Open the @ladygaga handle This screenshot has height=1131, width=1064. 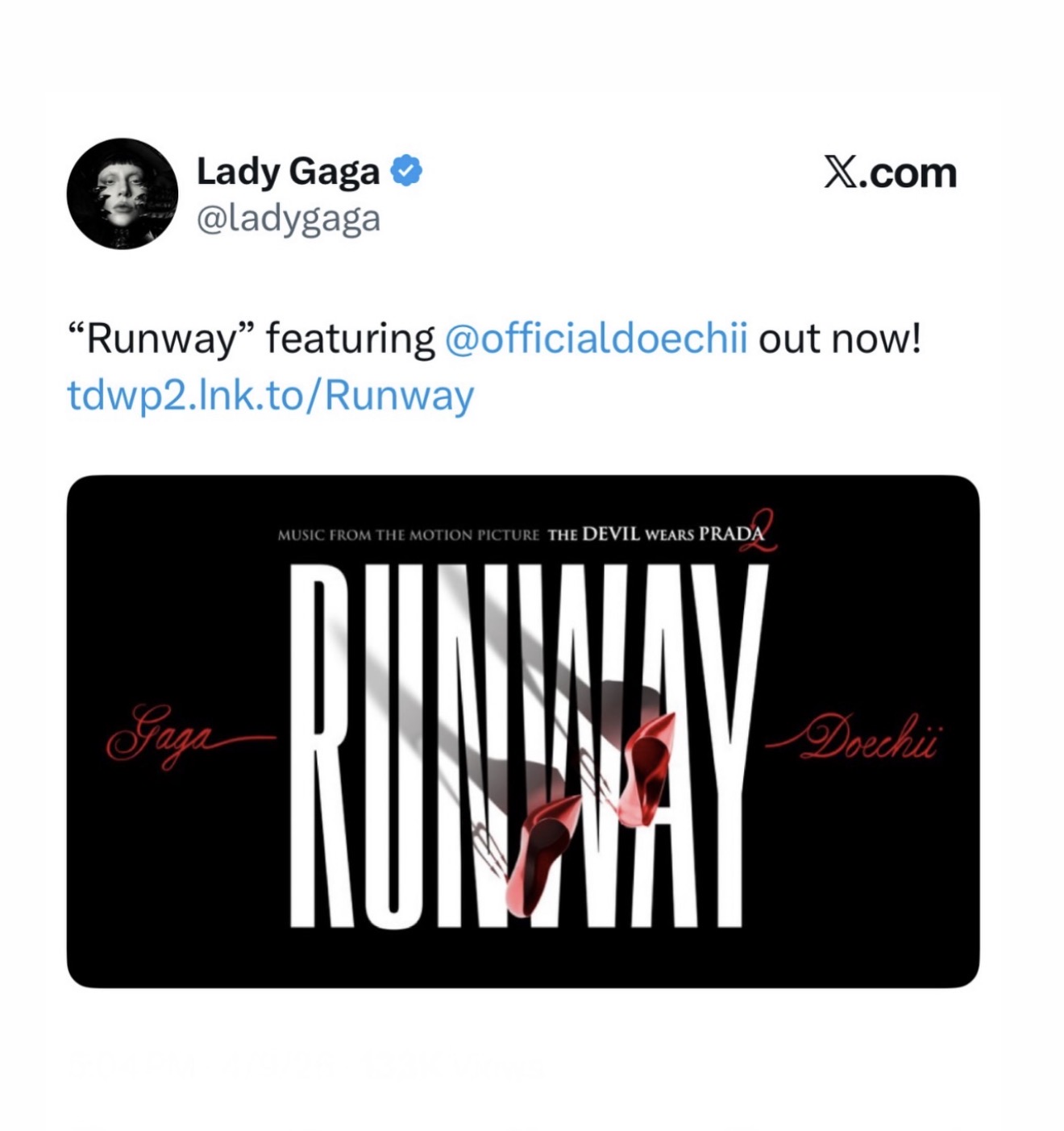tap(289, 218)
